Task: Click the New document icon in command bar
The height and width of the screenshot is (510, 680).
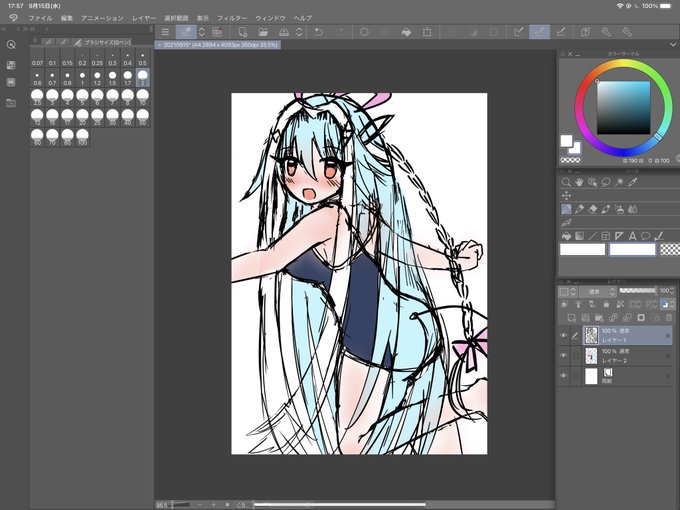Action: 242,32
